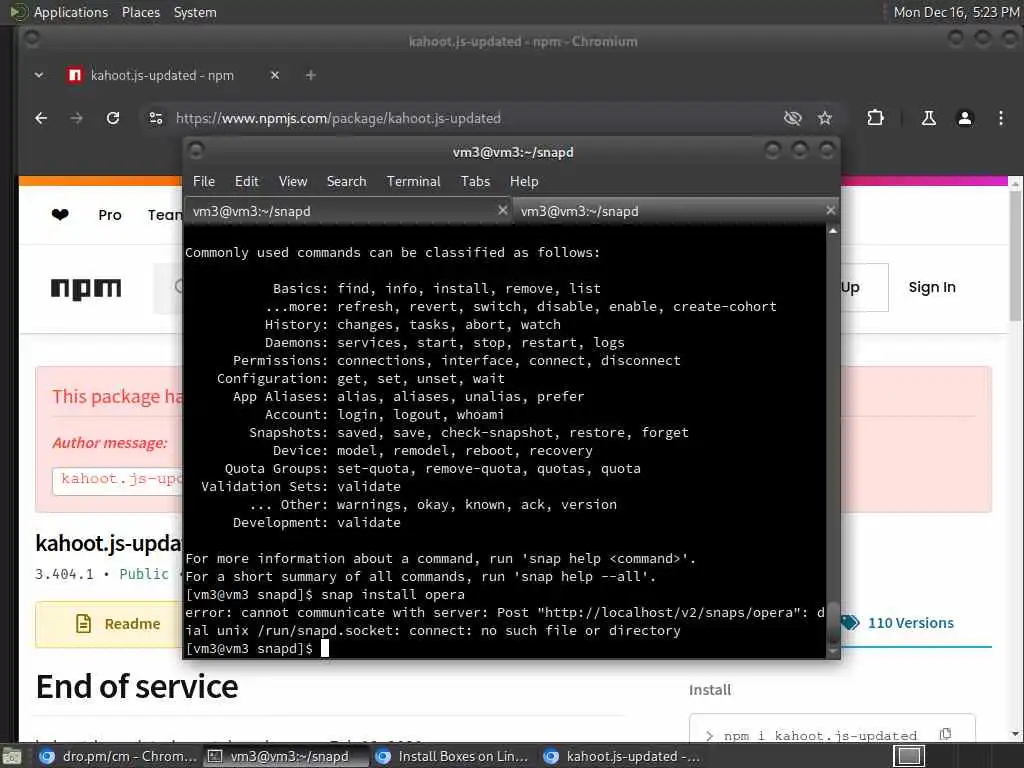Screen dimensions: 1024x768
Task: Reload the npm page
Action: point(113,118)
